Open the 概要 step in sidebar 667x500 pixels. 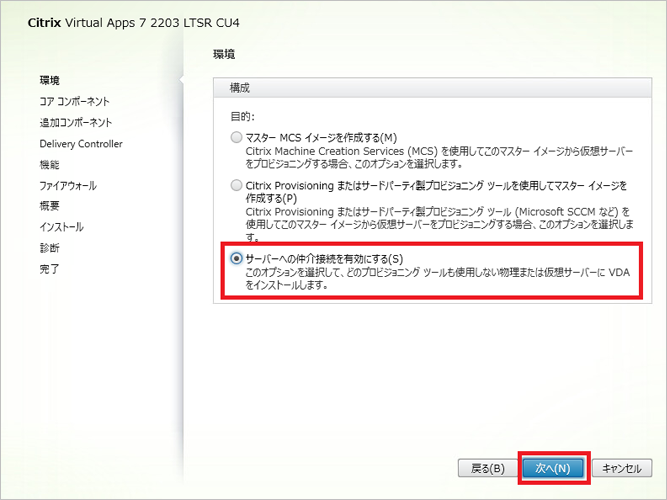(49, 206)
